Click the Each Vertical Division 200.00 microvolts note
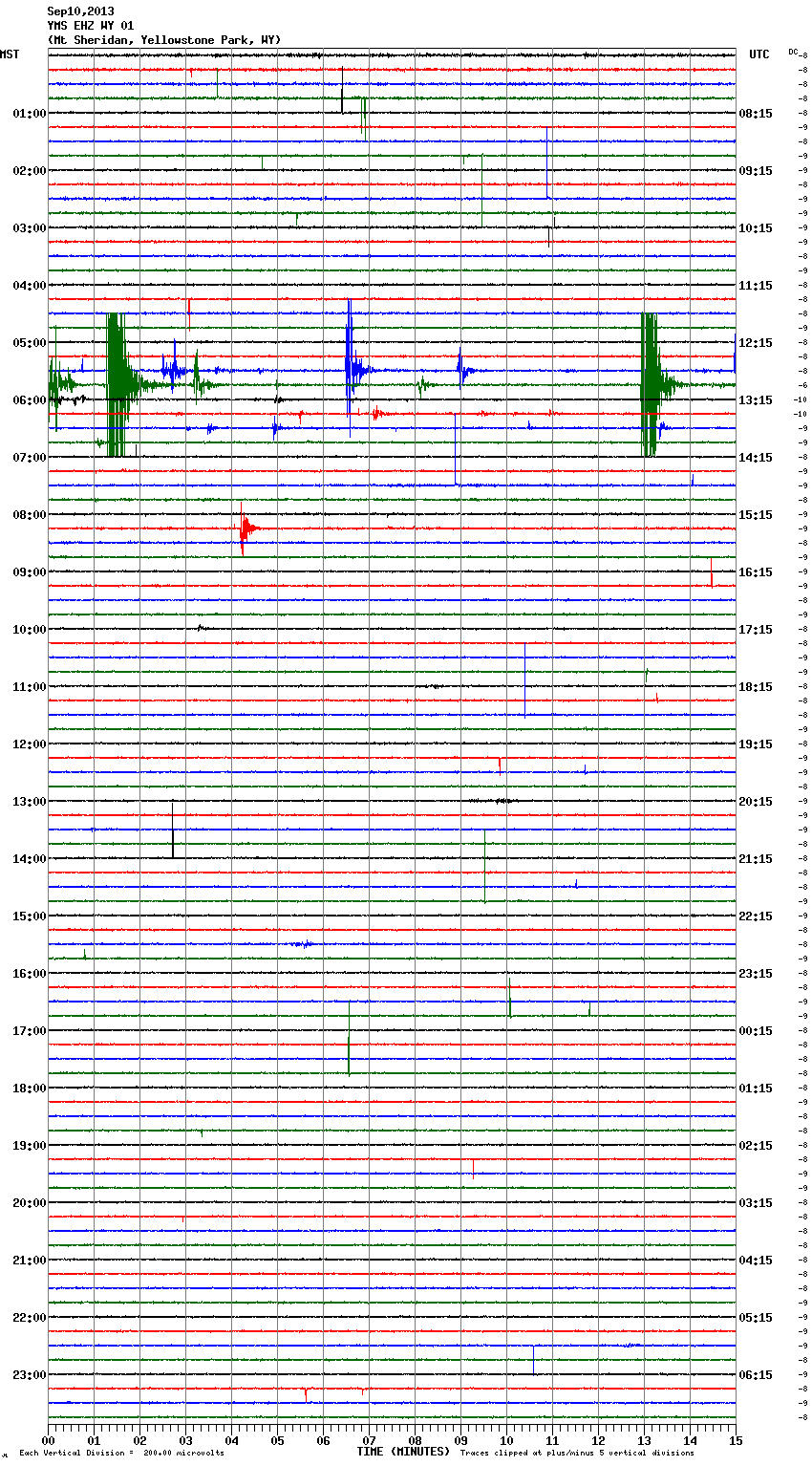812x1466 pixels. point(121,1454)
